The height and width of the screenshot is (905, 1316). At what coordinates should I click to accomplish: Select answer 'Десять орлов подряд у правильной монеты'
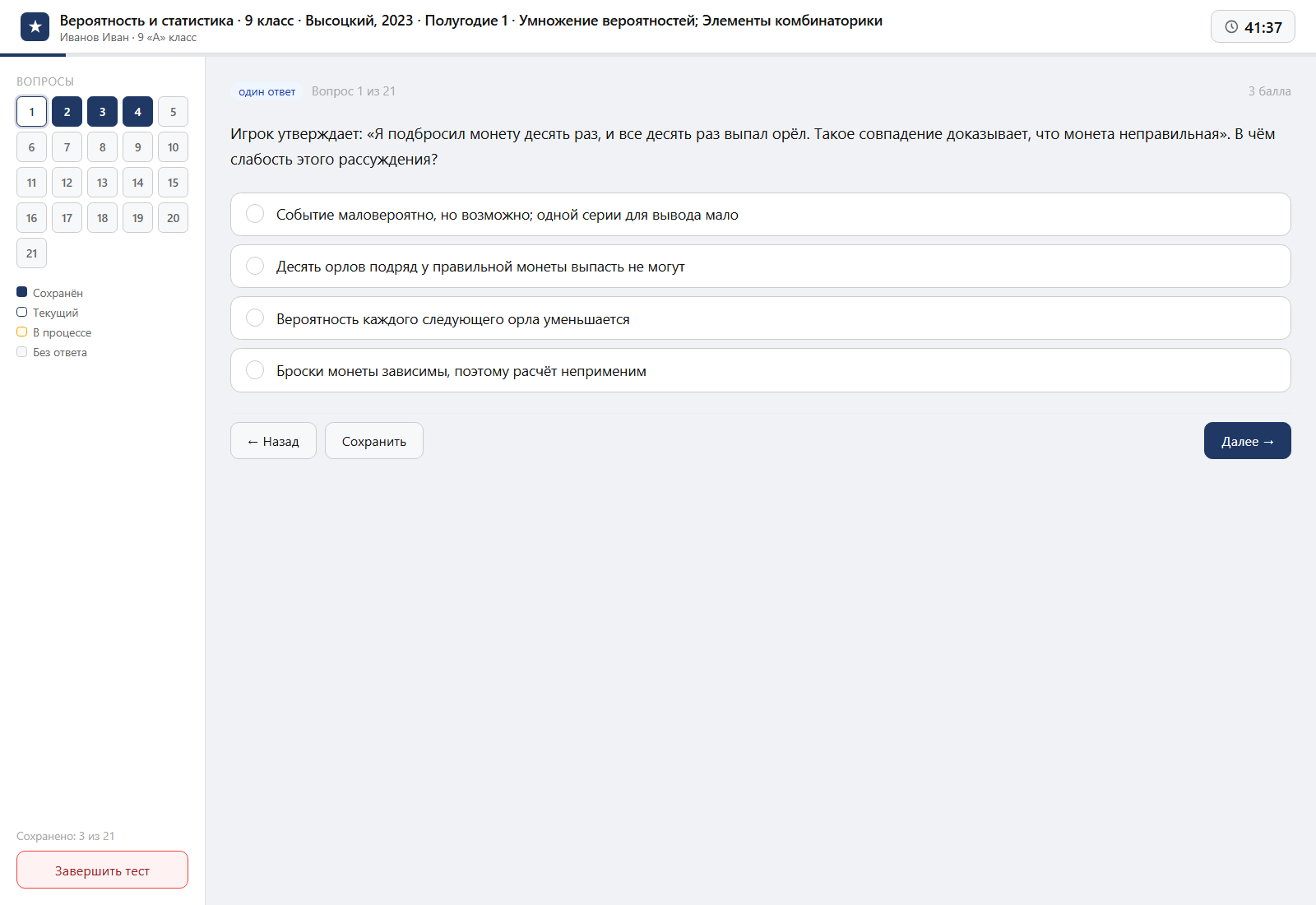click(761, 267)
